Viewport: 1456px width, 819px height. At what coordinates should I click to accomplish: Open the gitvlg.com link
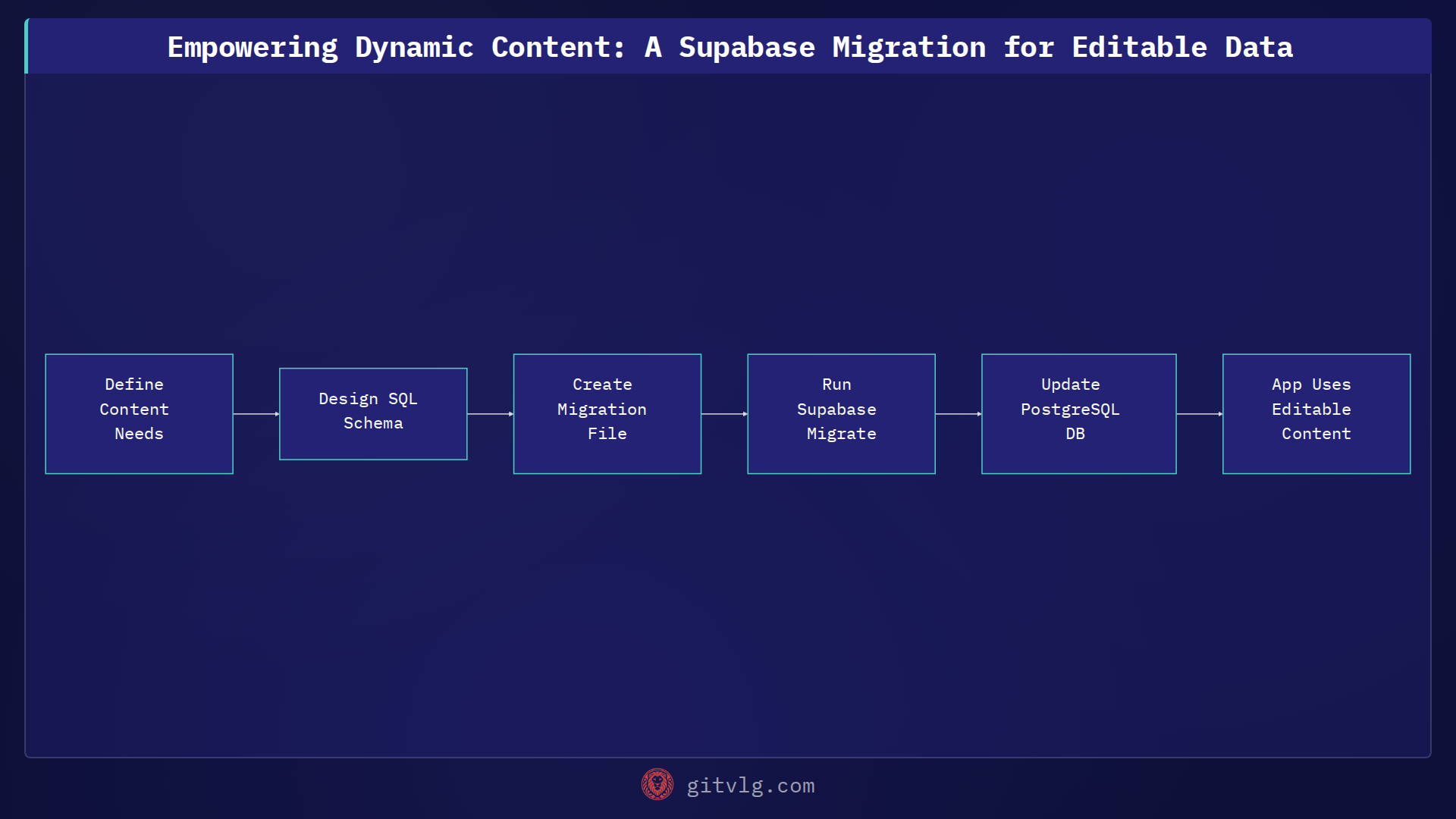[x=750, y=786]
